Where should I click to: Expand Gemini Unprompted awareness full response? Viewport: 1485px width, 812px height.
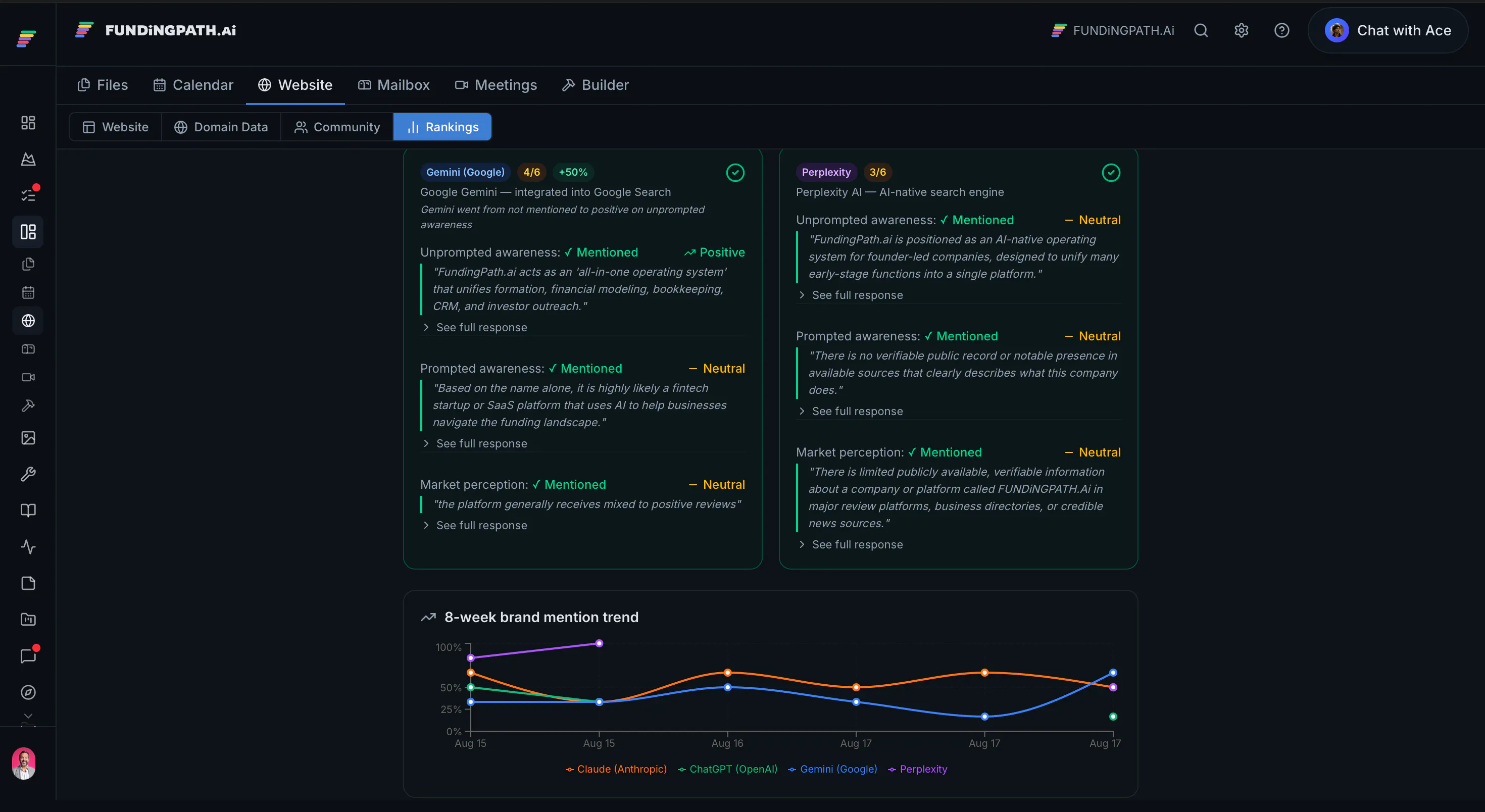(475, 327)
